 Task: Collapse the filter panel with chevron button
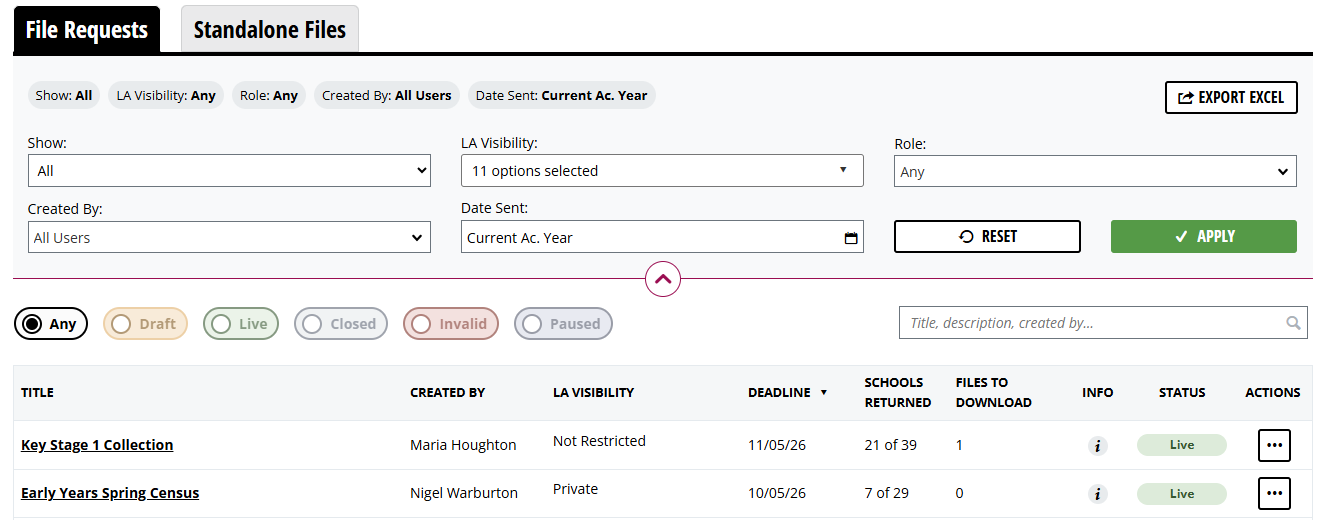[x=663, y=279]
